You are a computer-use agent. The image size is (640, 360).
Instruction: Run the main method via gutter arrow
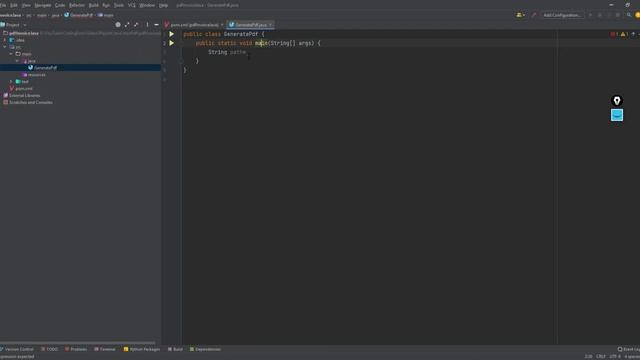[x=171, y=43]
